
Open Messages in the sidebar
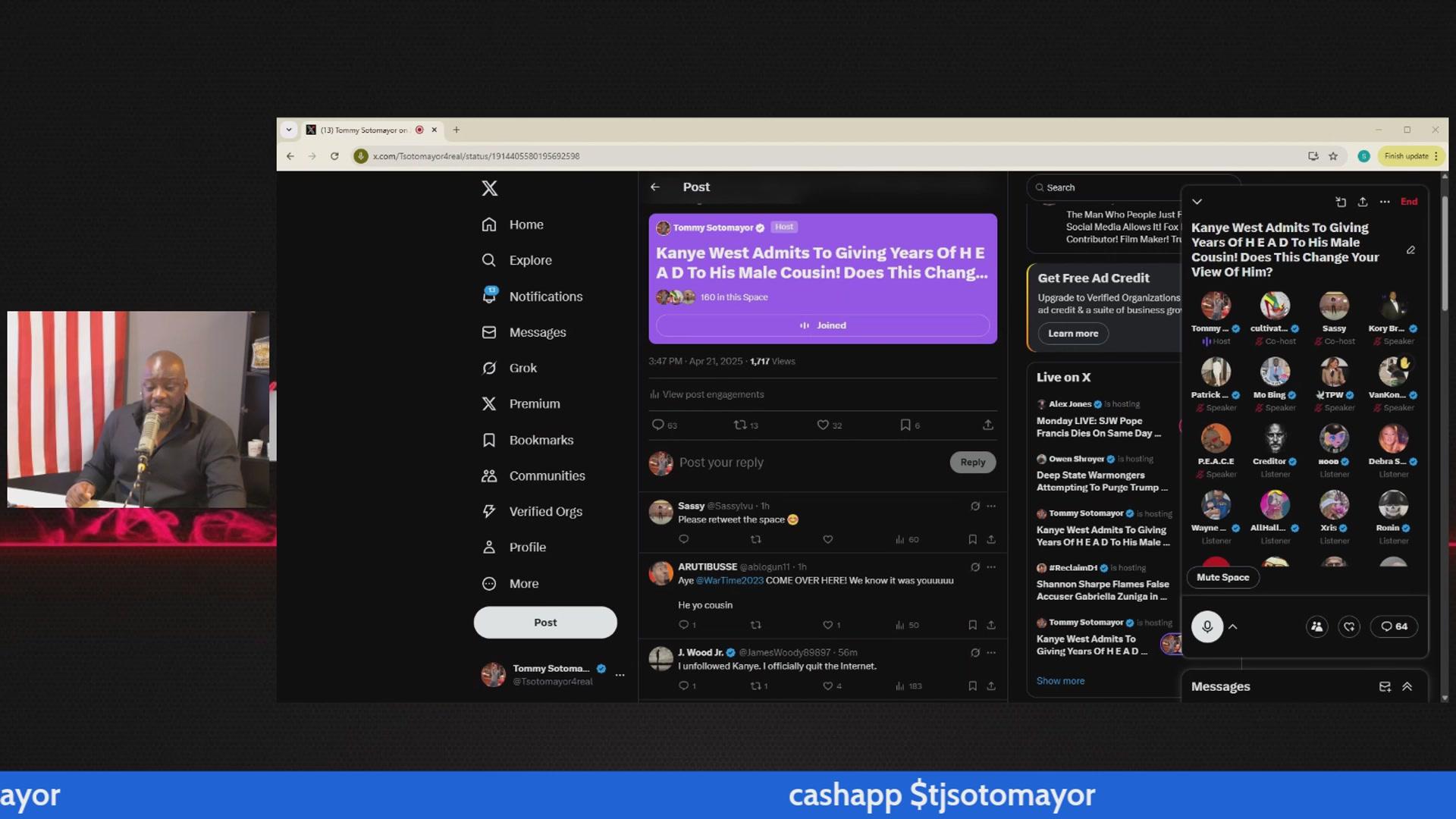click(x=524, y=332)
